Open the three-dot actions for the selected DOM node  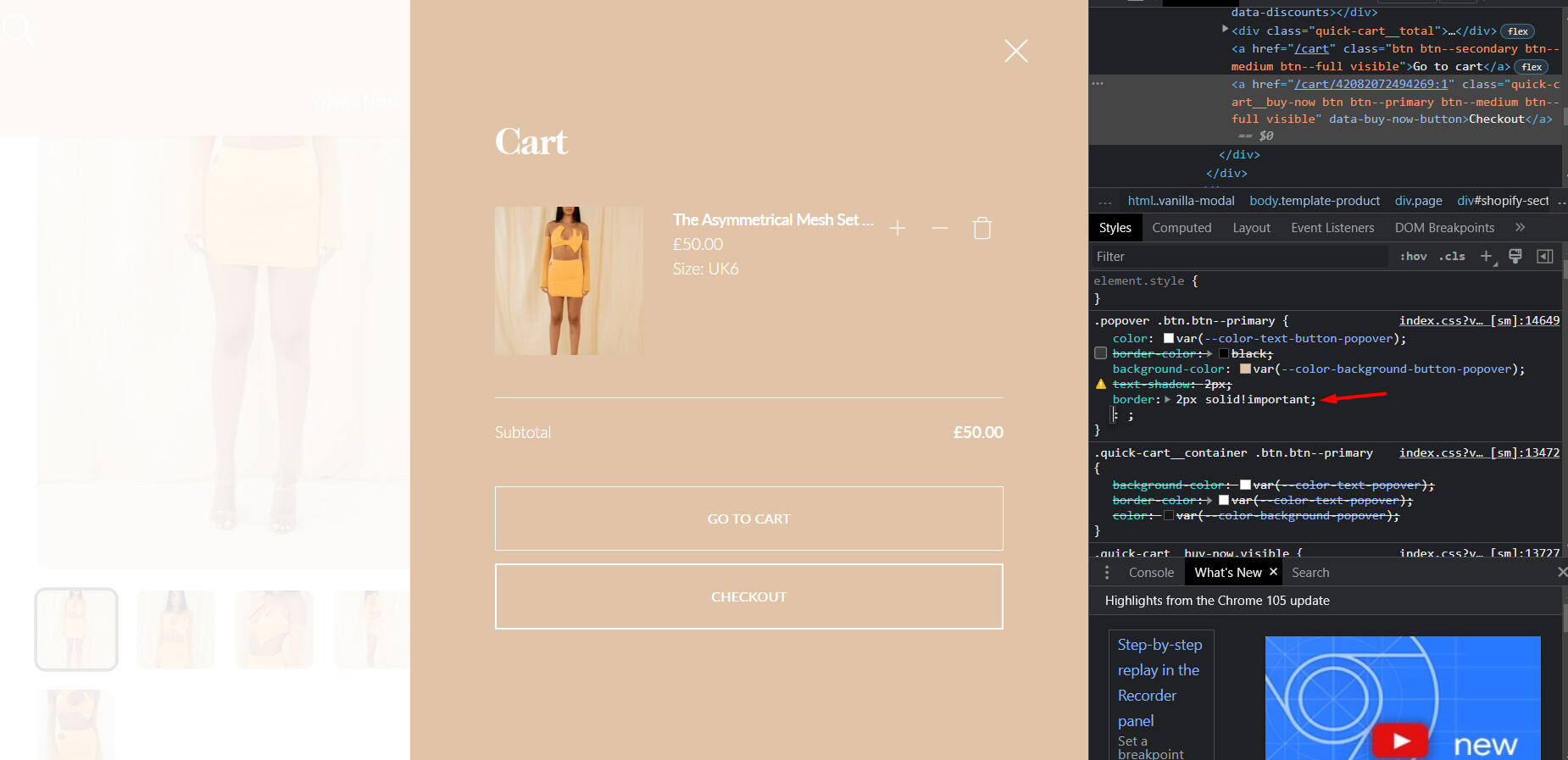click(x=1098, y=84)
